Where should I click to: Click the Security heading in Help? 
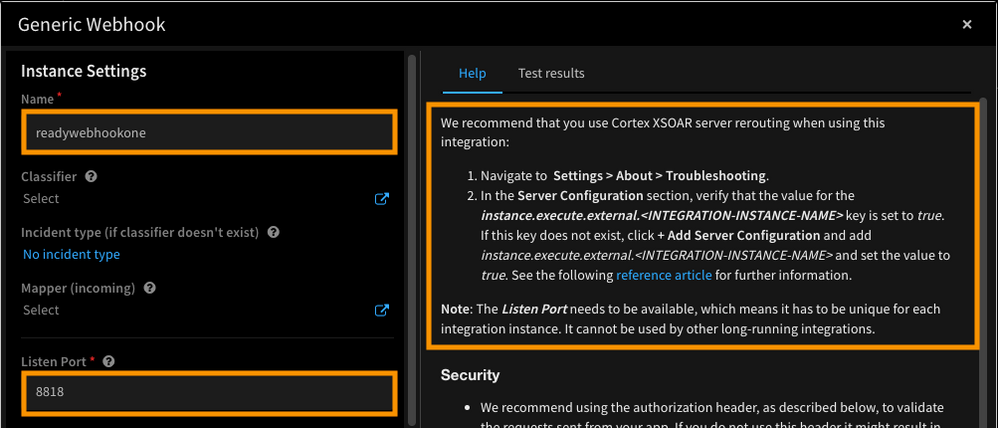click(x=470, y=375)
